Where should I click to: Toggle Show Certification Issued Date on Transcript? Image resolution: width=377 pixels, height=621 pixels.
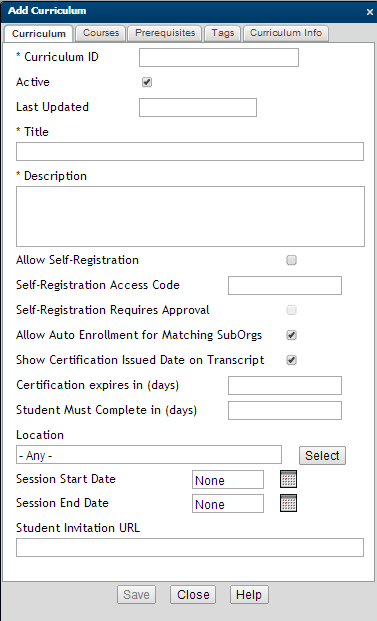point(291,360)
